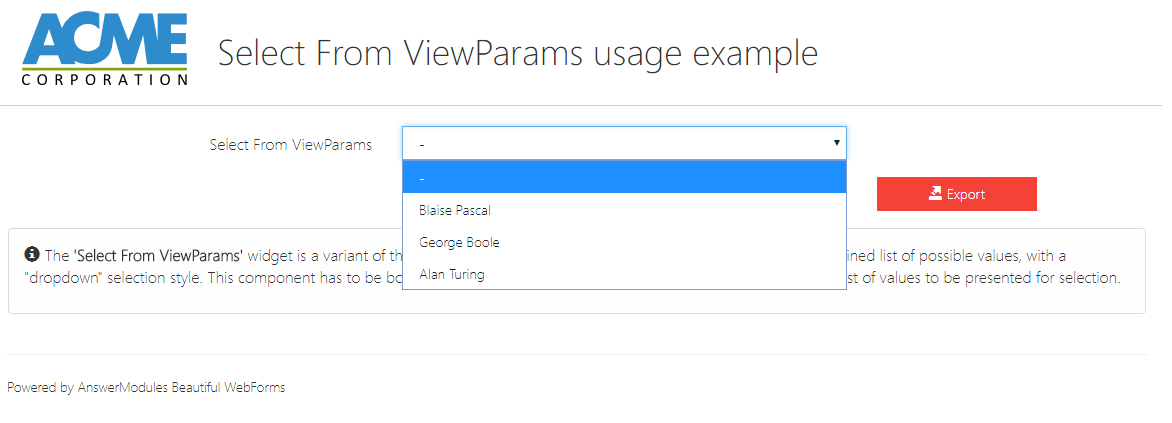
Task: Open the Select From ViewParams combo box
Action: [623, 143]
